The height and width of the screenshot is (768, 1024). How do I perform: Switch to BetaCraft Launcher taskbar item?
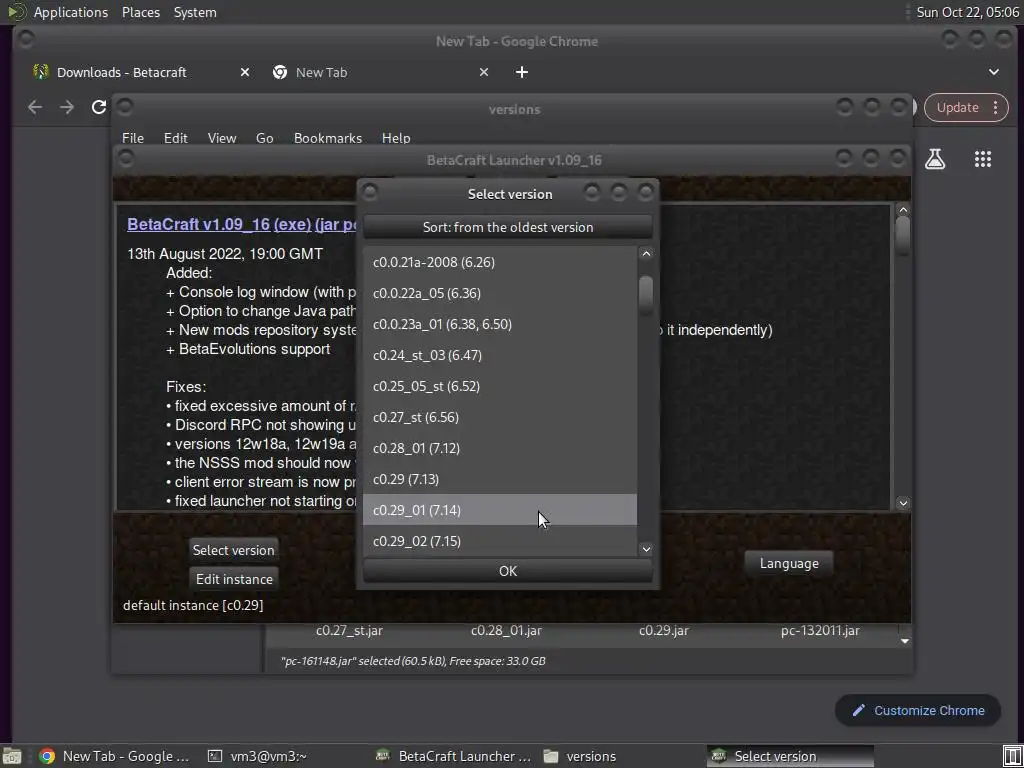pos(454,756)
